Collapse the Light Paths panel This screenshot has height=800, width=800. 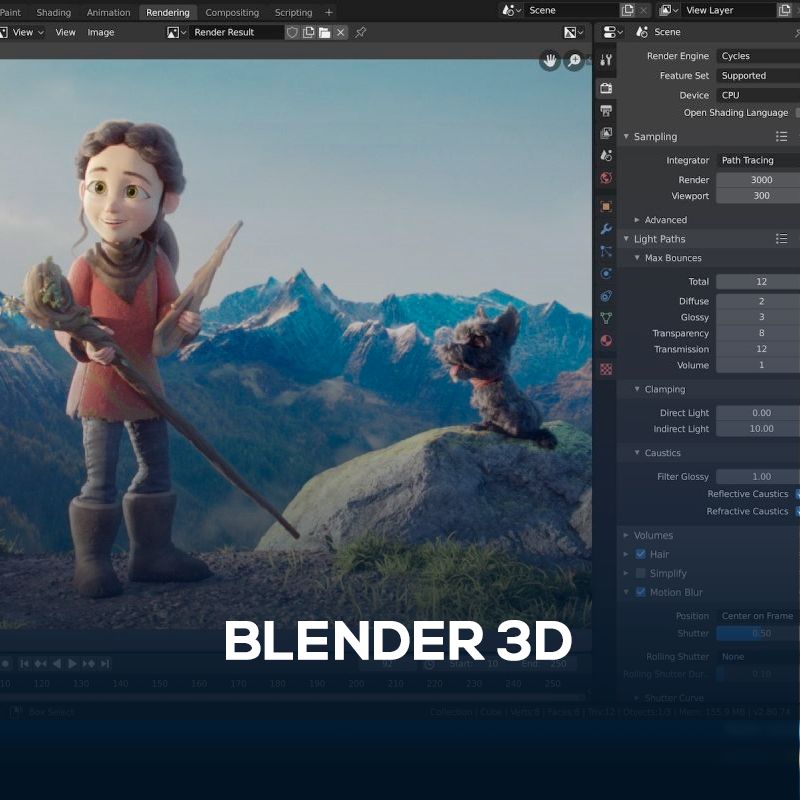click(x=659, y=239)
